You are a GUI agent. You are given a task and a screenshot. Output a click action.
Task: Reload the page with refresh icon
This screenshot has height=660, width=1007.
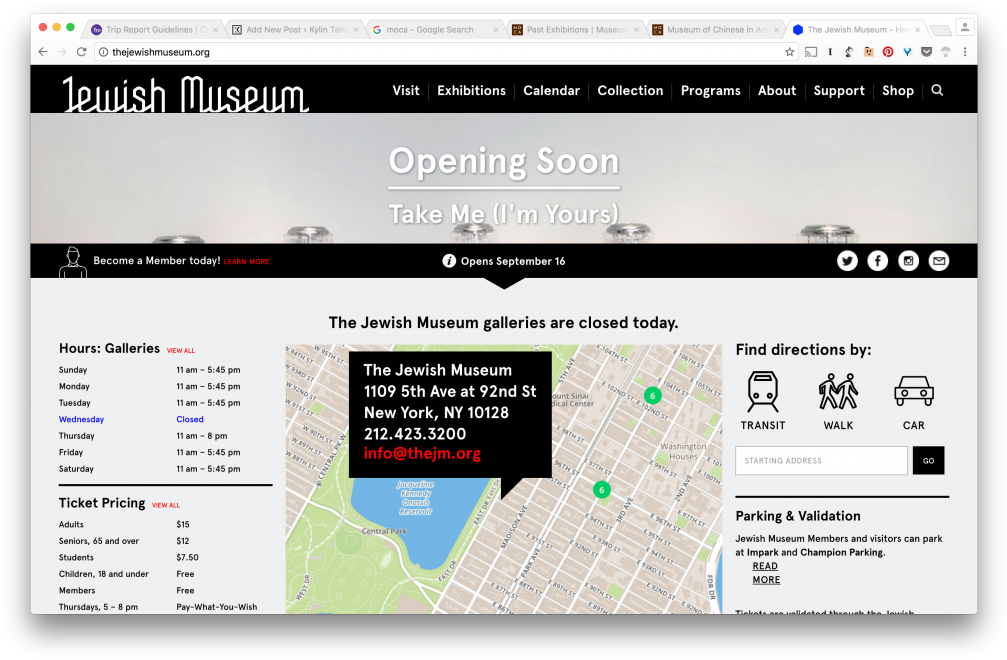(x=82, y=52)
